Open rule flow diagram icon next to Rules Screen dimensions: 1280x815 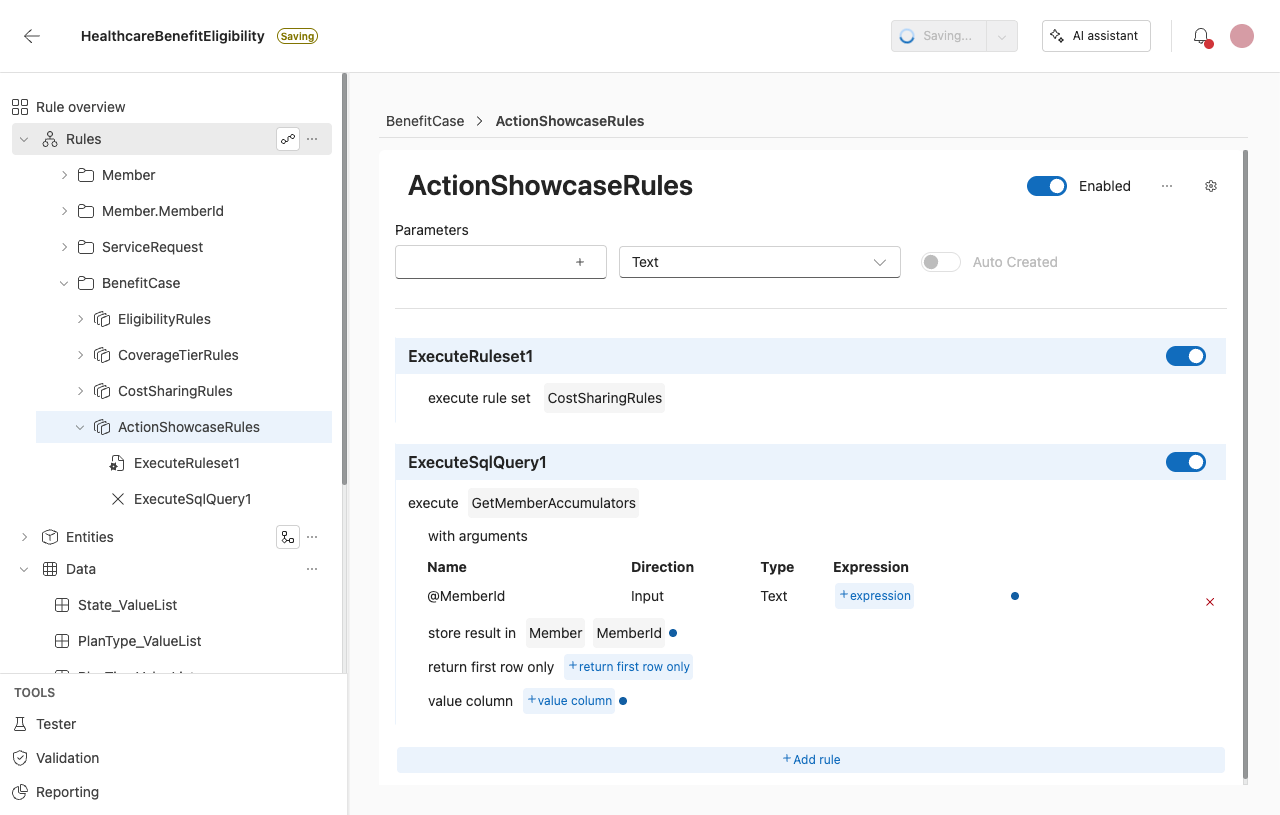coord(288,139)
